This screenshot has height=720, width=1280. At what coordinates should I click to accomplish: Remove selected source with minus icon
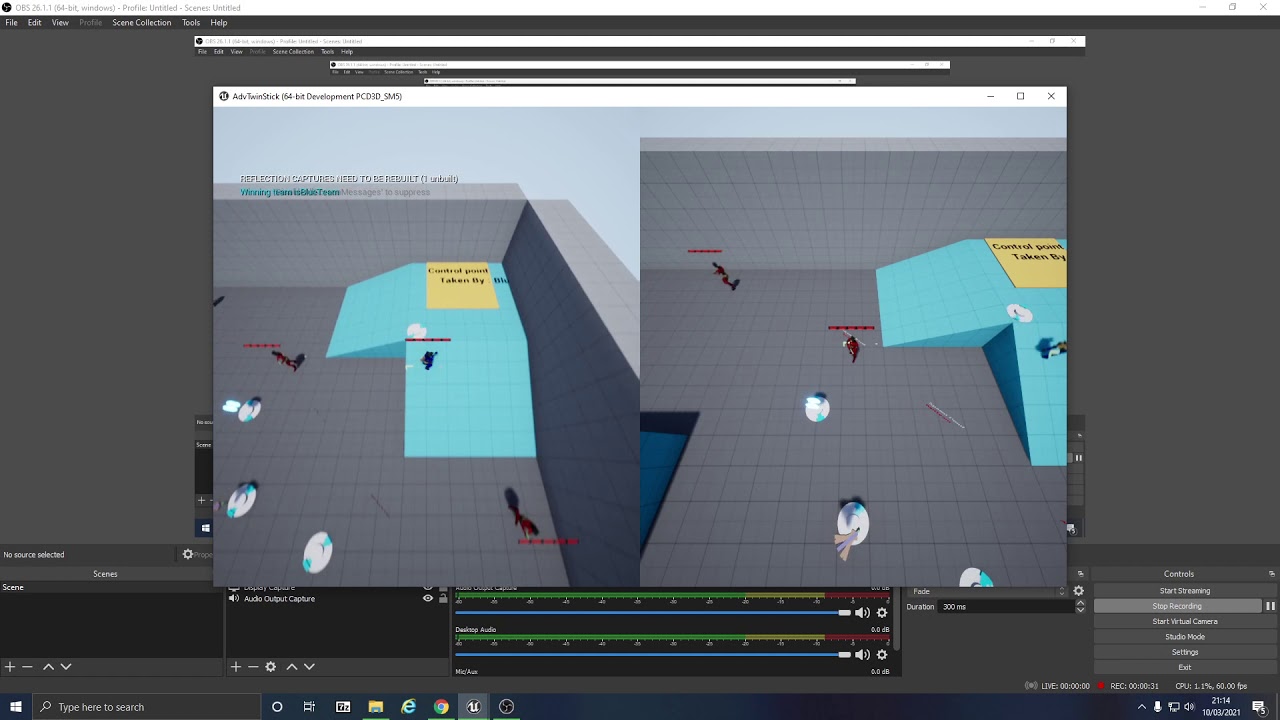(253, 666)
